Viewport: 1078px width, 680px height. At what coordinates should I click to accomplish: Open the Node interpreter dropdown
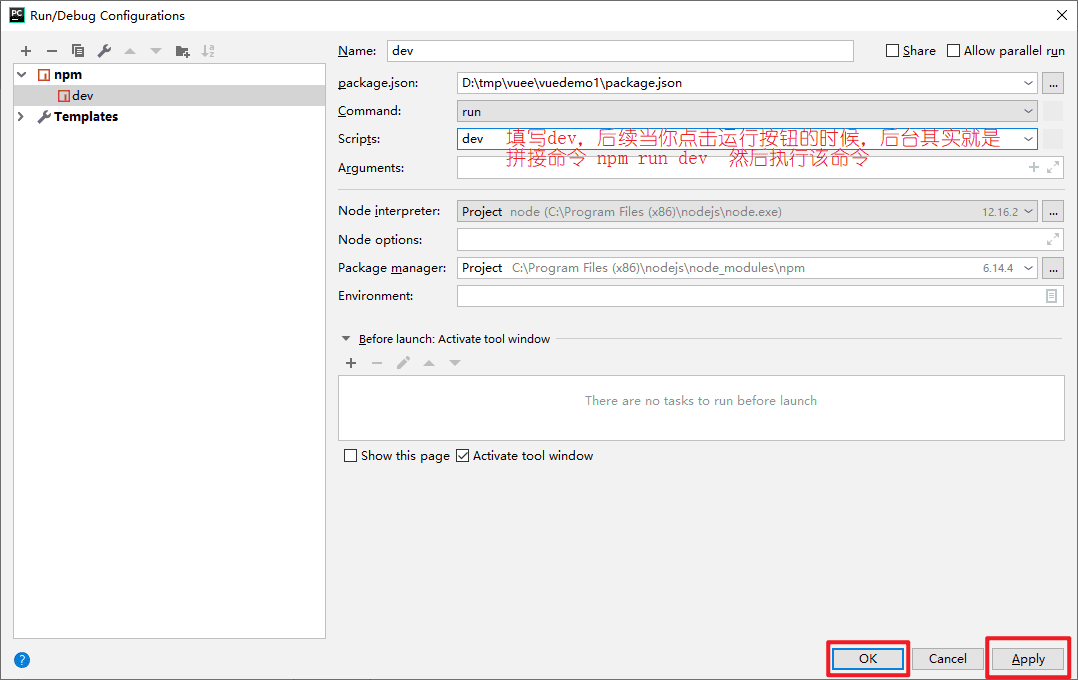[x=747, y=212]
